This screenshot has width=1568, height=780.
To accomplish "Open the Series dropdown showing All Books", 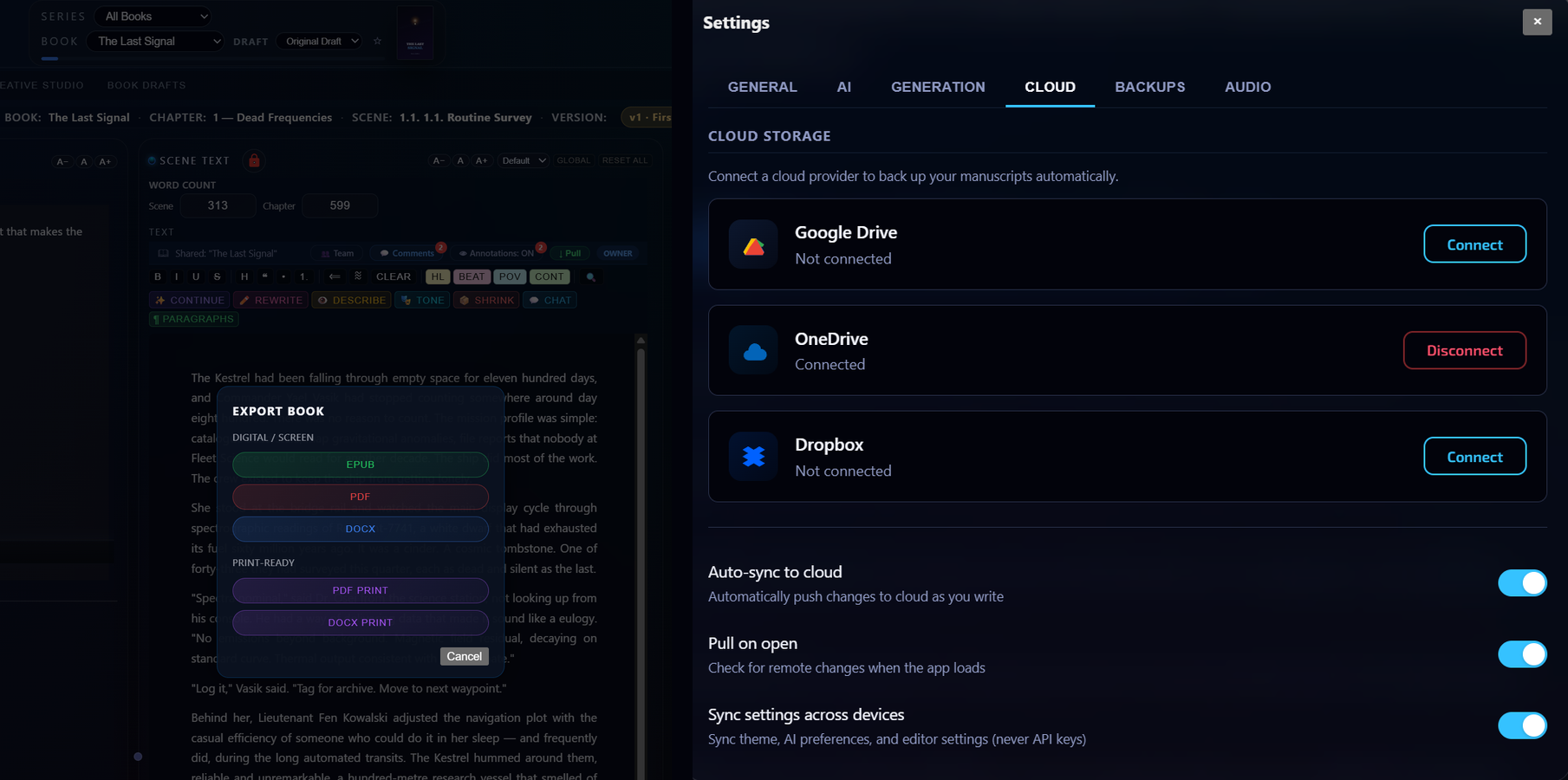I will click(155, 16).
